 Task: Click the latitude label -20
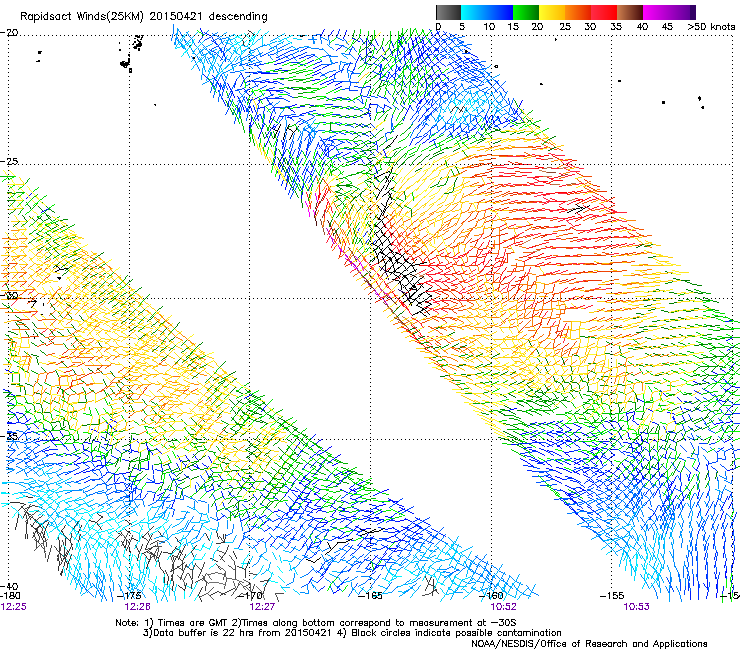(9, 33)
